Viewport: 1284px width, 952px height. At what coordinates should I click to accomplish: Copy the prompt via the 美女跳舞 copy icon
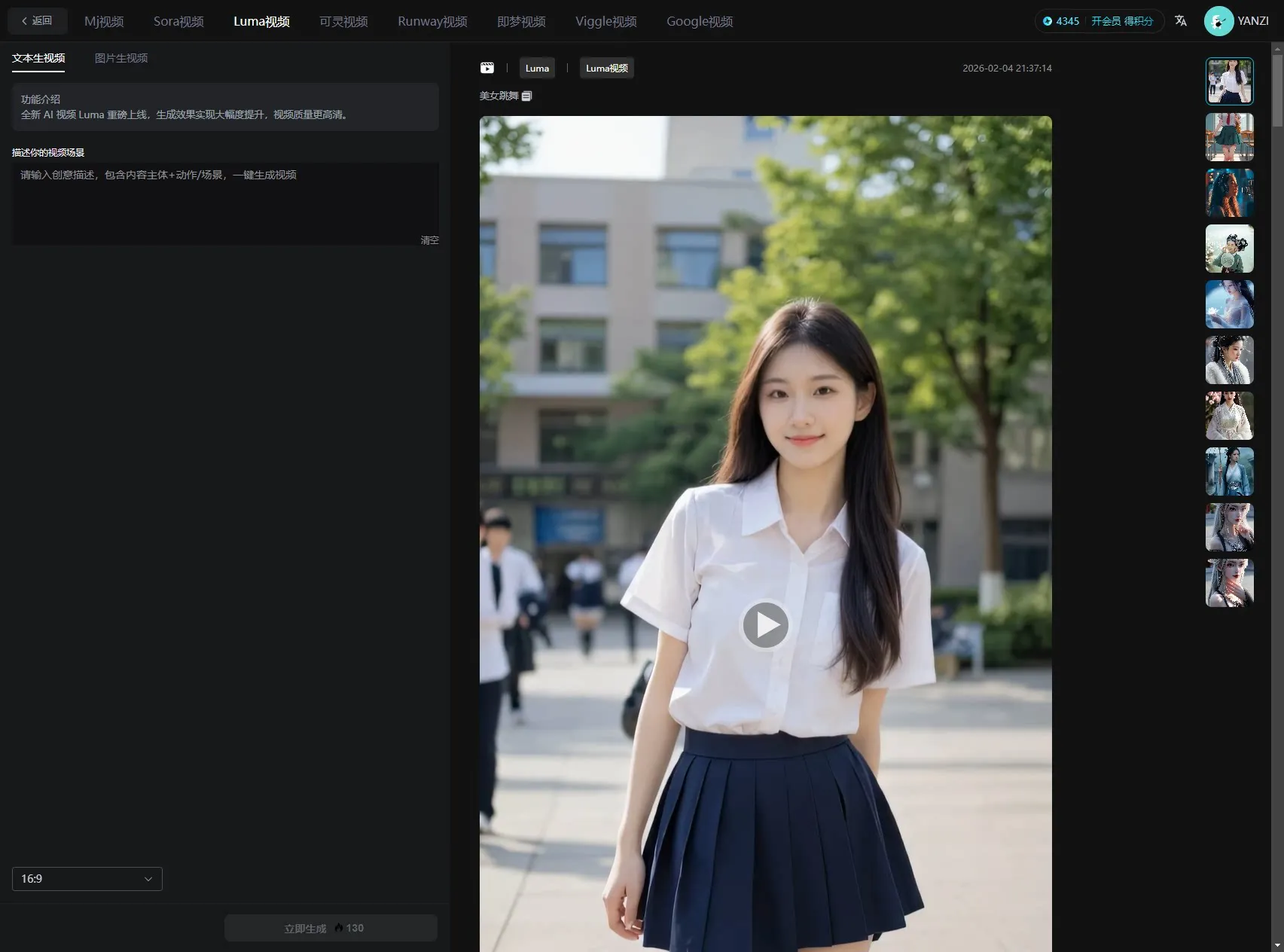point(526,96)
